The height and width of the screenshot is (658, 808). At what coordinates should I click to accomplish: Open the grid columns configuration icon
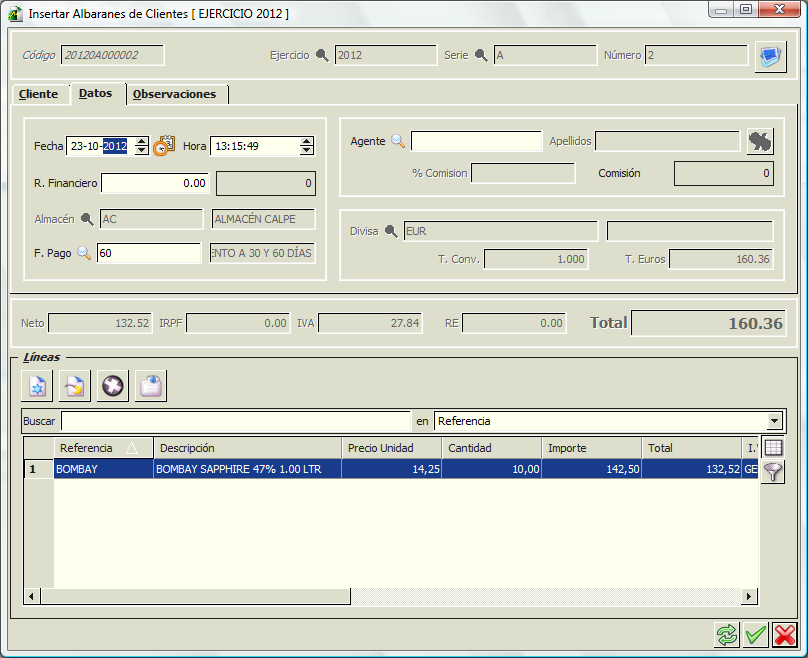tap(773, 447)
